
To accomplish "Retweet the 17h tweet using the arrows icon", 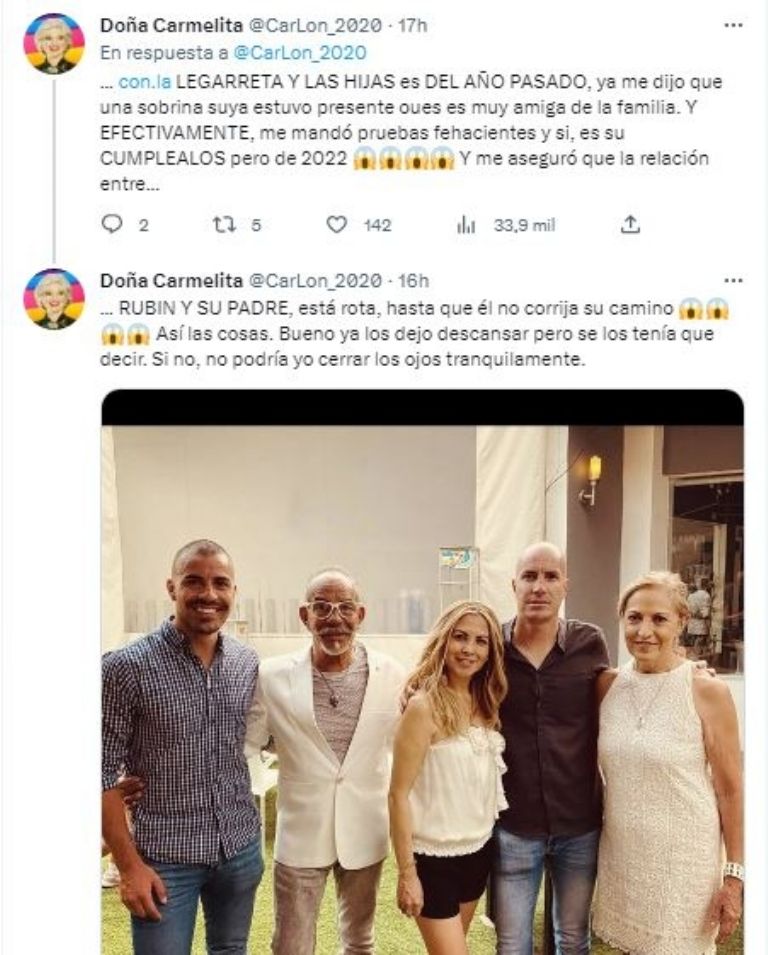I will pyautogui.click(x=224, y=225).
